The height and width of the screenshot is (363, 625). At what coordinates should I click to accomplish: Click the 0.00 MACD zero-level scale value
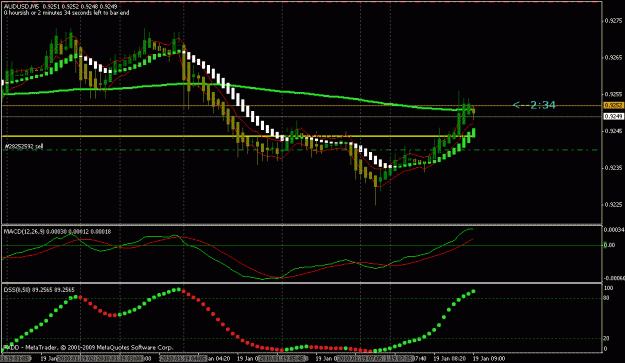pyautogui.click(x=609, y=245)
